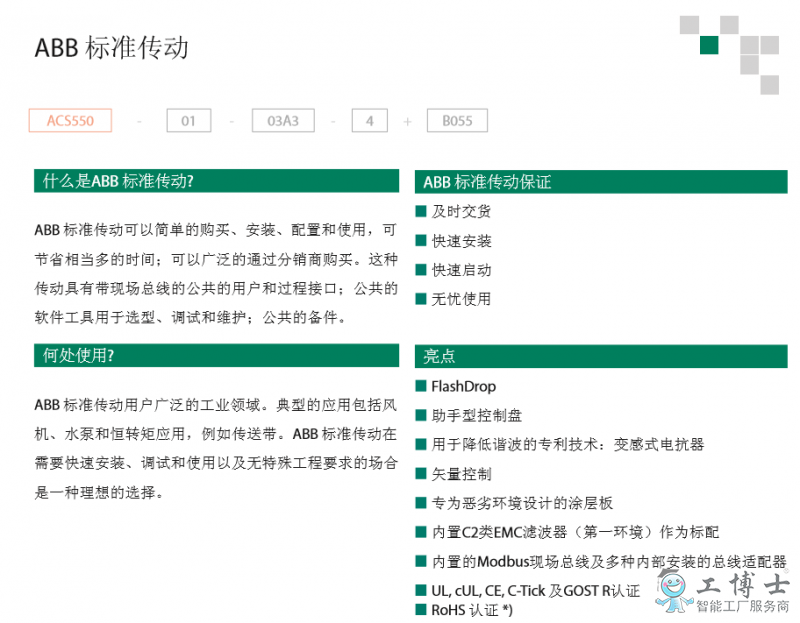Select the 什么是ABB 标准传动? section header

216,181
